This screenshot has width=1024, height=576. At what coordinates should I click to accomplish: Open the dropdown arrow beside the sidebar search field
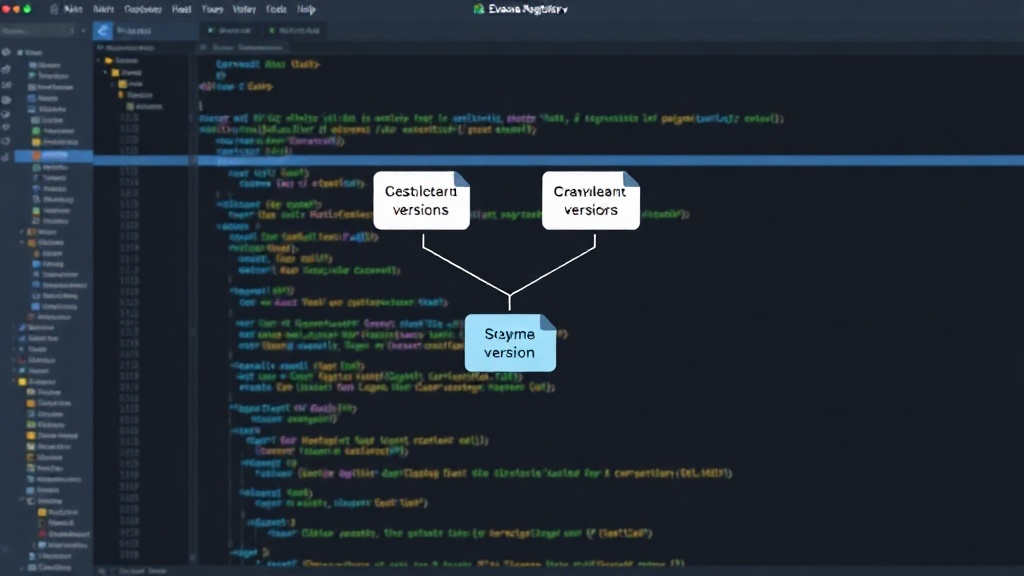[x=83, y=31]
